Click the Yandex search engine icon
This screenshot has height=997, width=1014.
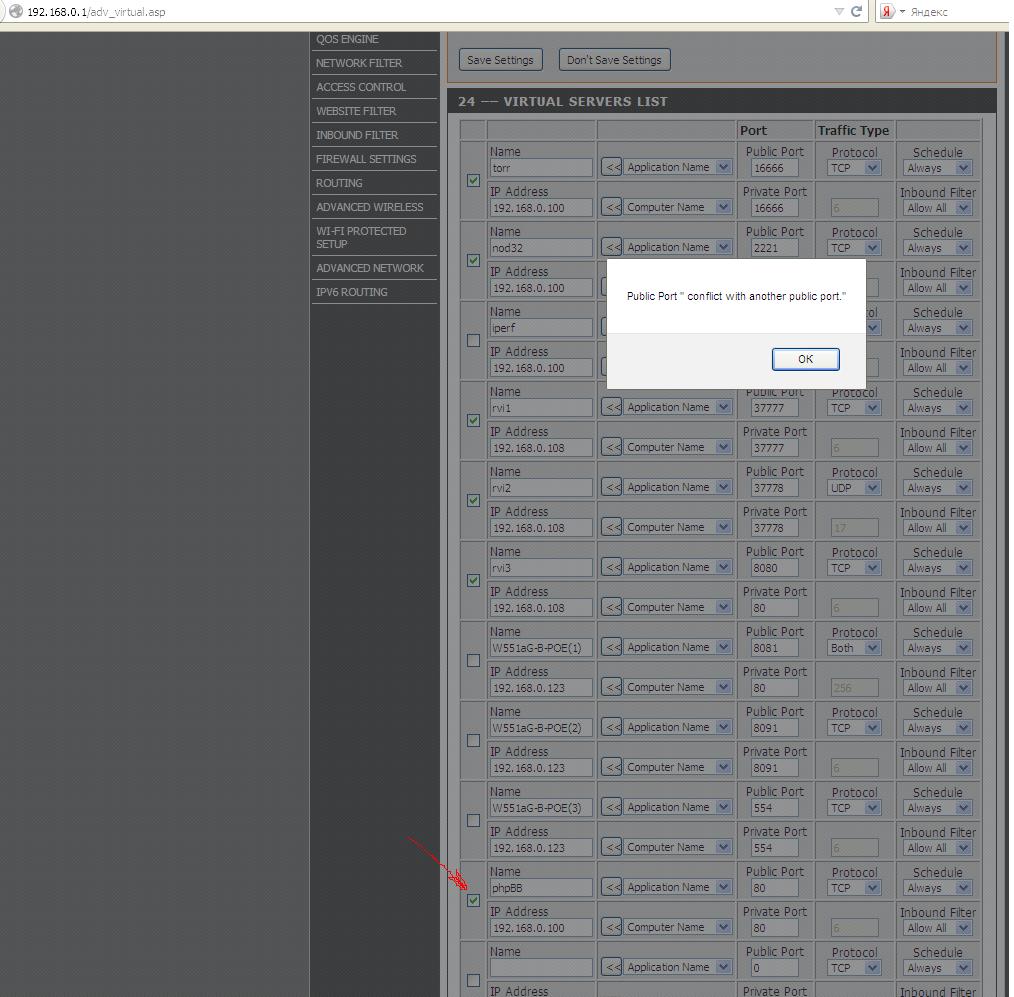(x=888, y=12)
